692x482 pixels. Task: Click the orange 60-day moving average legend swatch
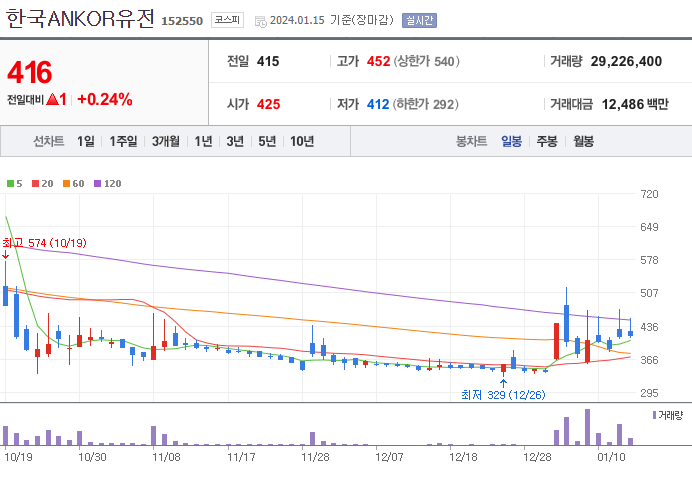tap(67, 184)
